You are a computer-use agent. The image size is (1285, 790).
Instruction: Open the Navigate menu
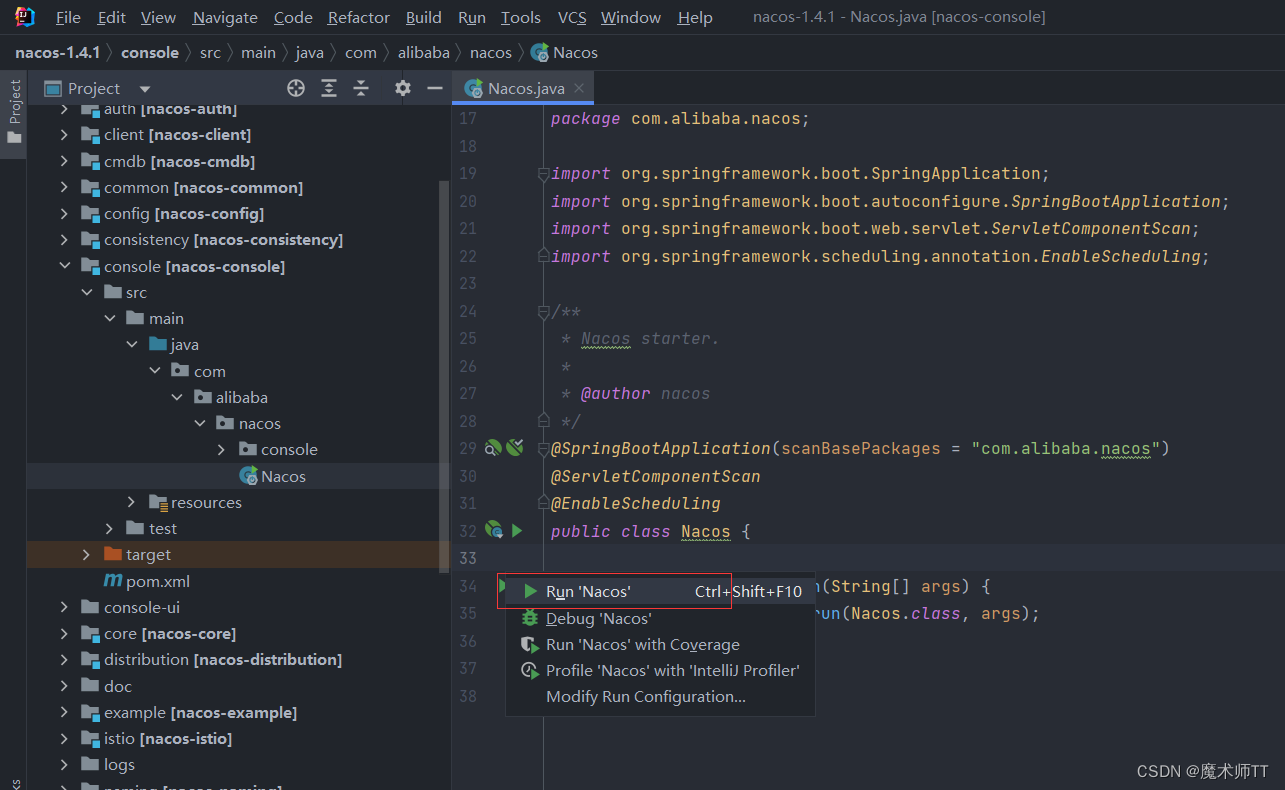tap(225, 17)
